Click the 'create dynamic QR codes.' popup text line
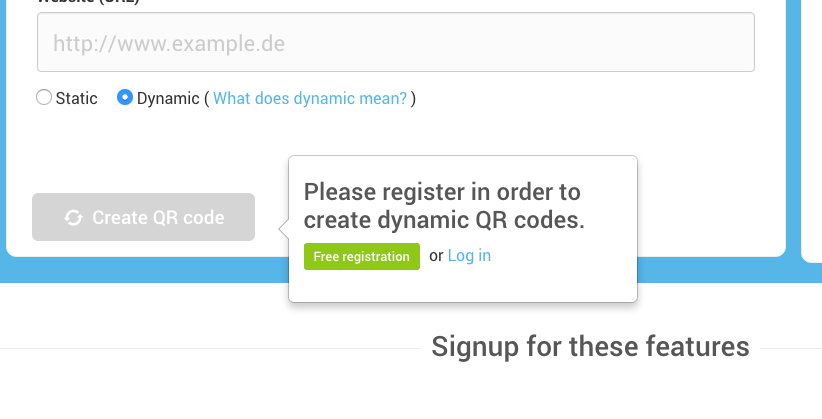Image resolution: width=822 pixels, height=419 pixels. [443, 220]
